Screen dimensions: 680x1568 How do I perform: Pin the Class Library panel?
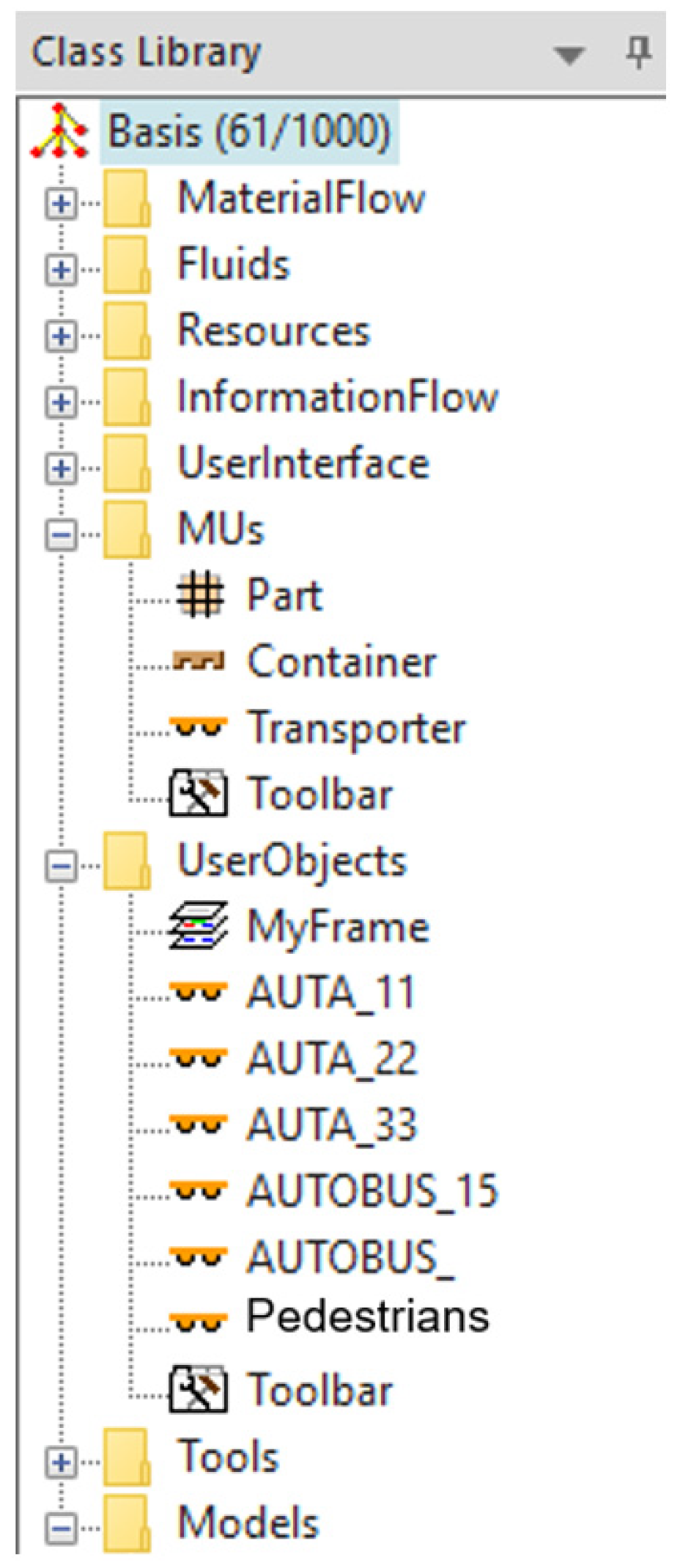pyautogui.click(x=638, y=54)
